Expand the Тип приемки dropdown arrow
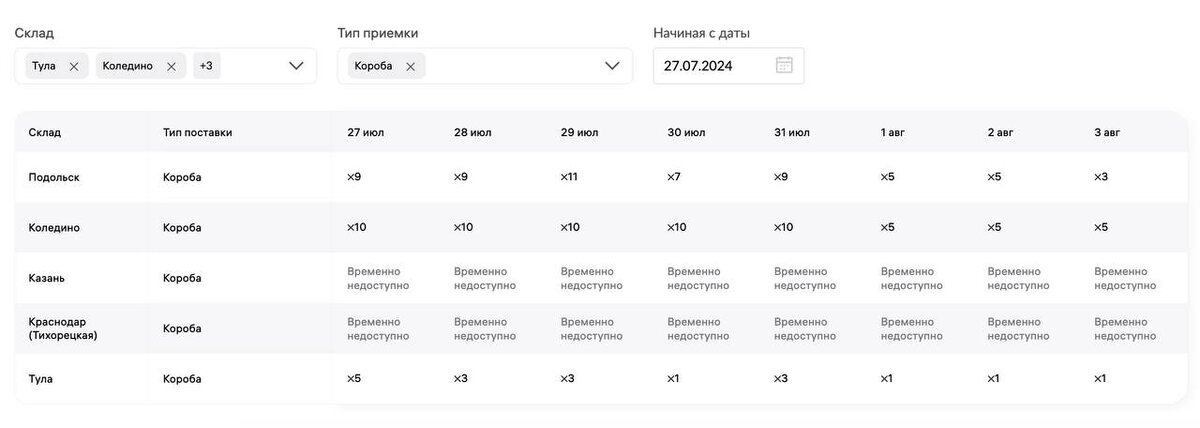Image resolution: width=1200 pixels, height=428 pixels. [612, 66]
